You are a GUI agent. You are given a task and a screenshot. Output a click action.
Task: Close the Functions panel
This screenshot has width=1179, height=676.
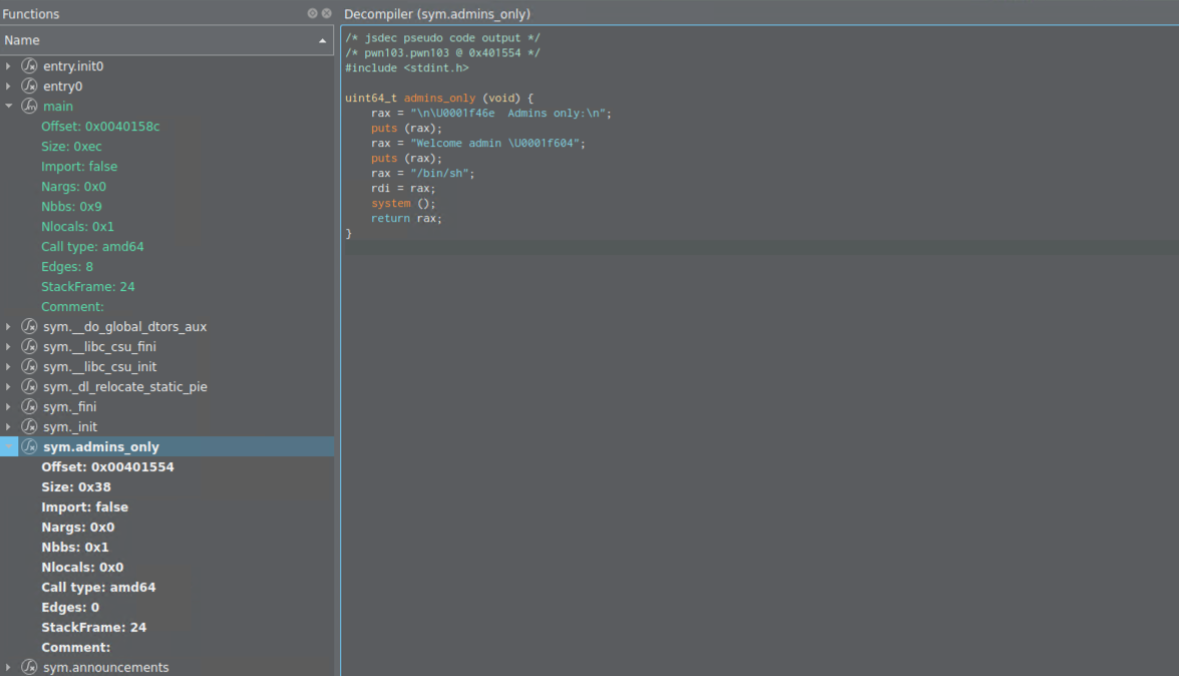[x=326, y=14]
